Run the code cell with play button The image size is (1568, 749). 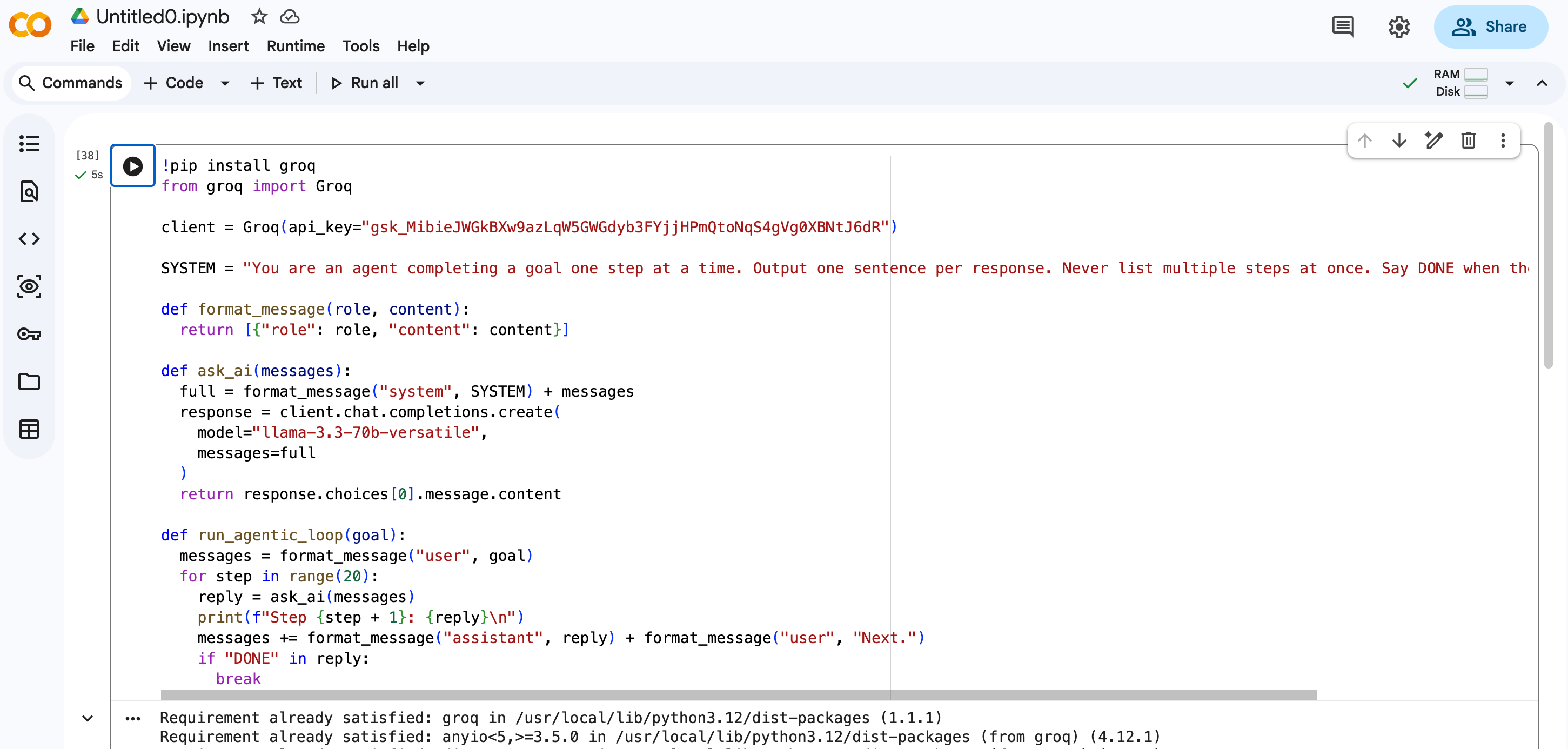132,165
